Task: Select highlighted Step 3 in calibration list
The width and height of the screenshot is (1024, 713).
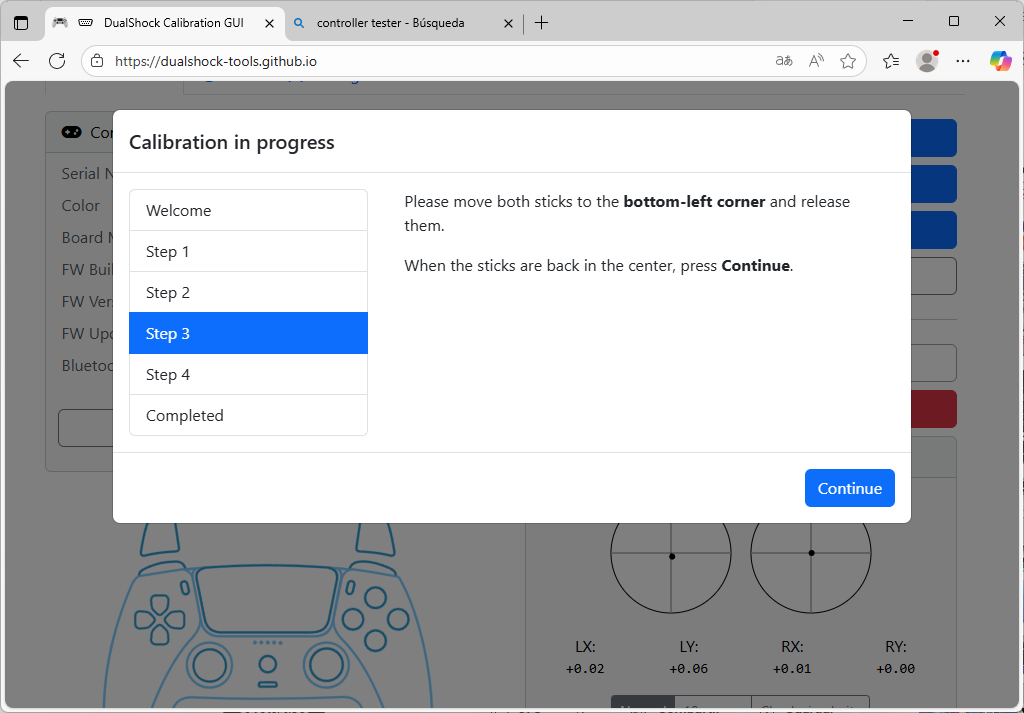Action: (x=248, y=334)
